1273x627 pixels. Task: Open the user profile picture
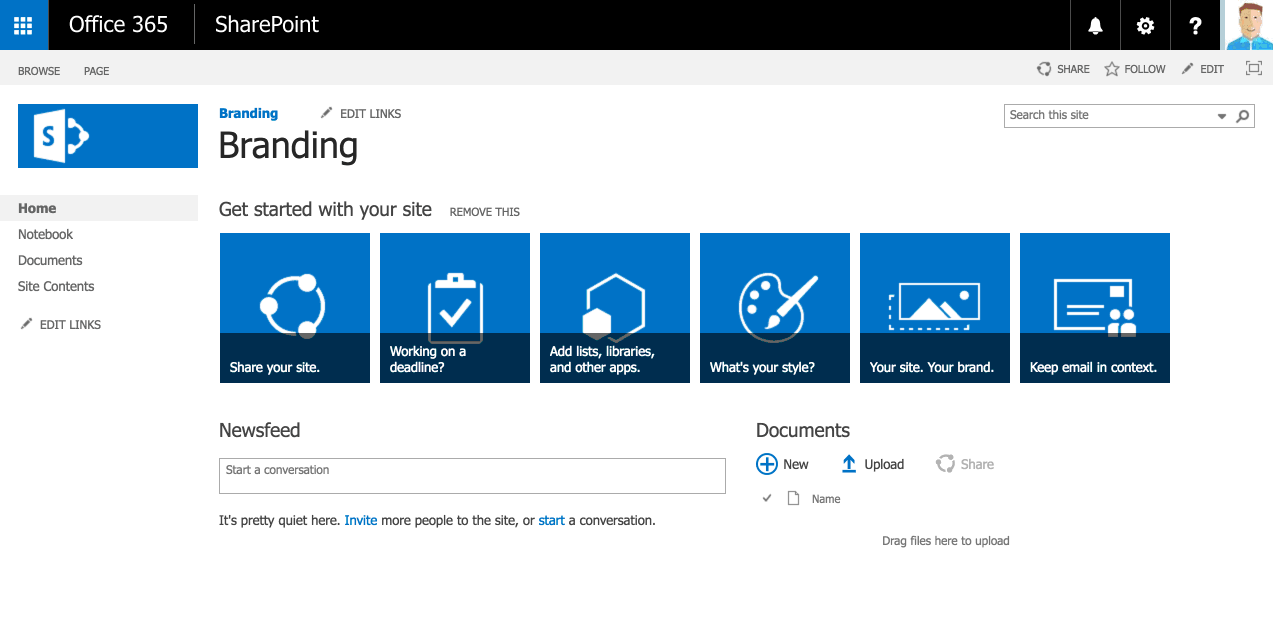point(1249,25)
